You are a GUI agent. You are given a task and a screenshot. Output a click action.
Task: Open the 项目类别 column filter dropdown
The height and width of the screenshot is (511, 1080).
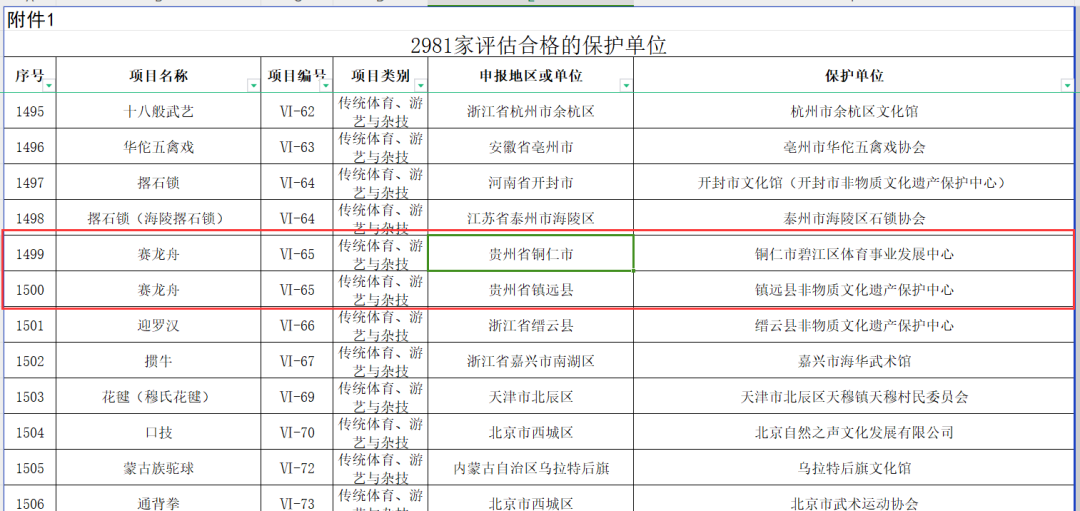click(420, 86)
